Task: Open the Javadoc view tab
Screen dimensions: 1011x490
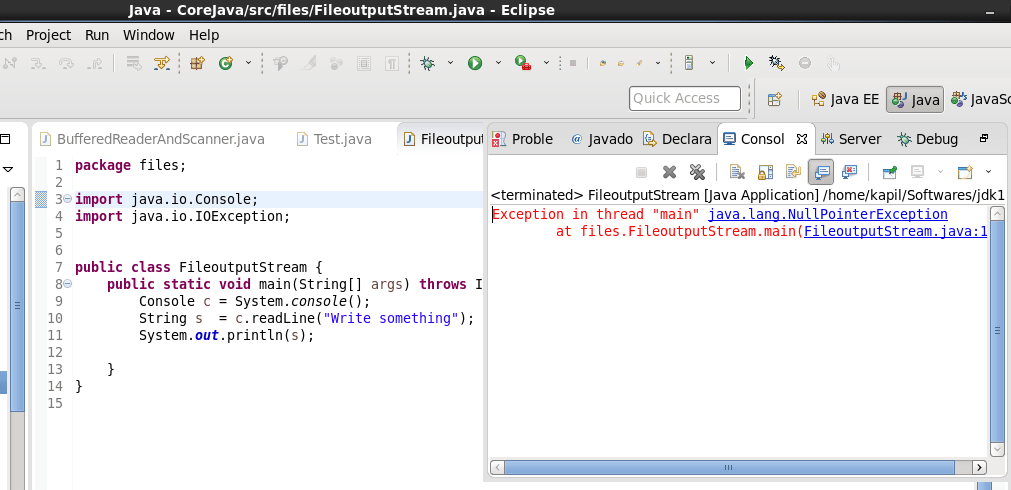Action: 602,139
